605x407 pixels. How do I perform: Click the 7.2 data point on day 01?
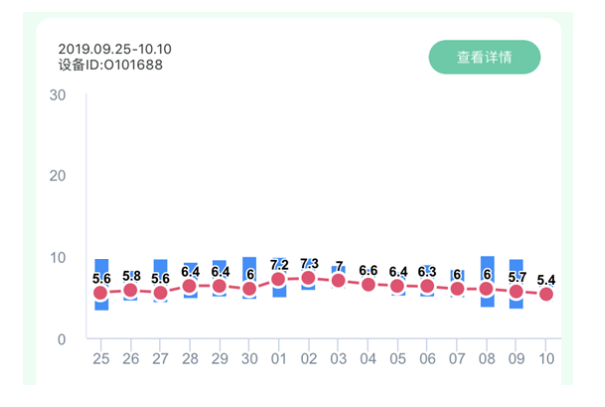point(279,279)
